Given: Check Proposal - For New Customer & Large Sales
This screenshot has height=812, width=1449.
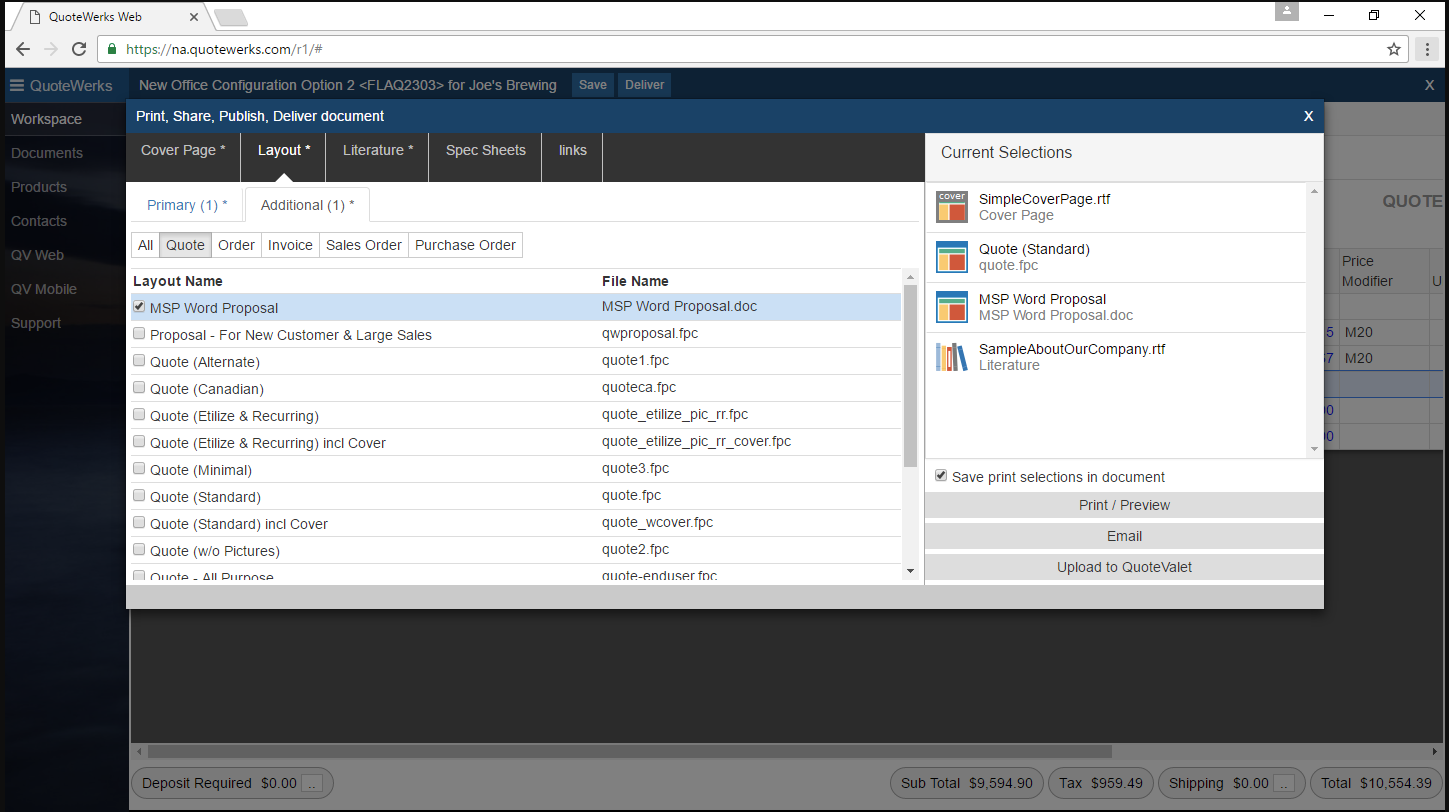Looking at the screenshot, I should coord(139,334).
